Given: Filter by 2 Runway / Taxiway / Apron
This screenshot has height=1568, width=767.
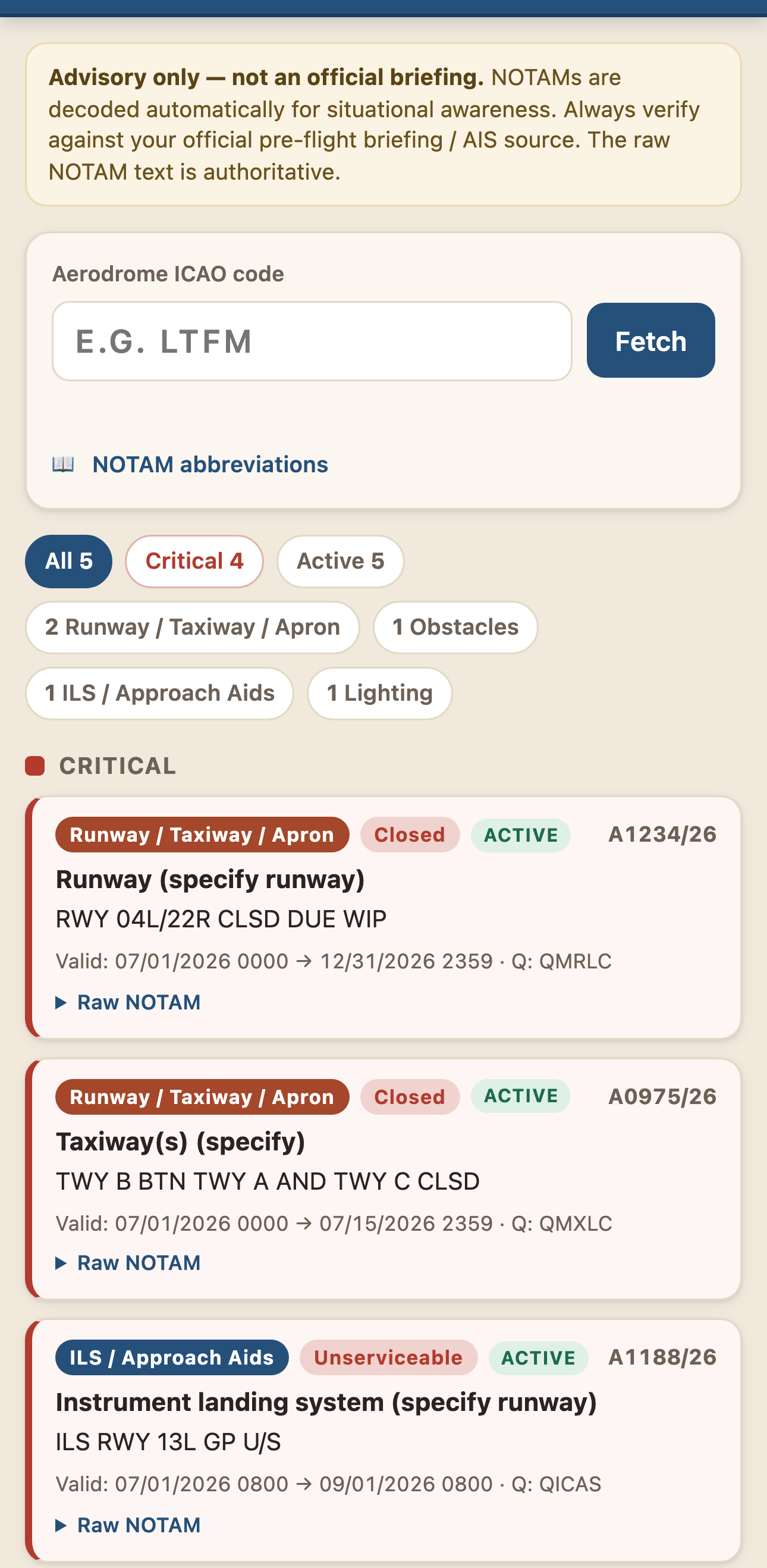Looking at the screenshot, I should [192, 628].
